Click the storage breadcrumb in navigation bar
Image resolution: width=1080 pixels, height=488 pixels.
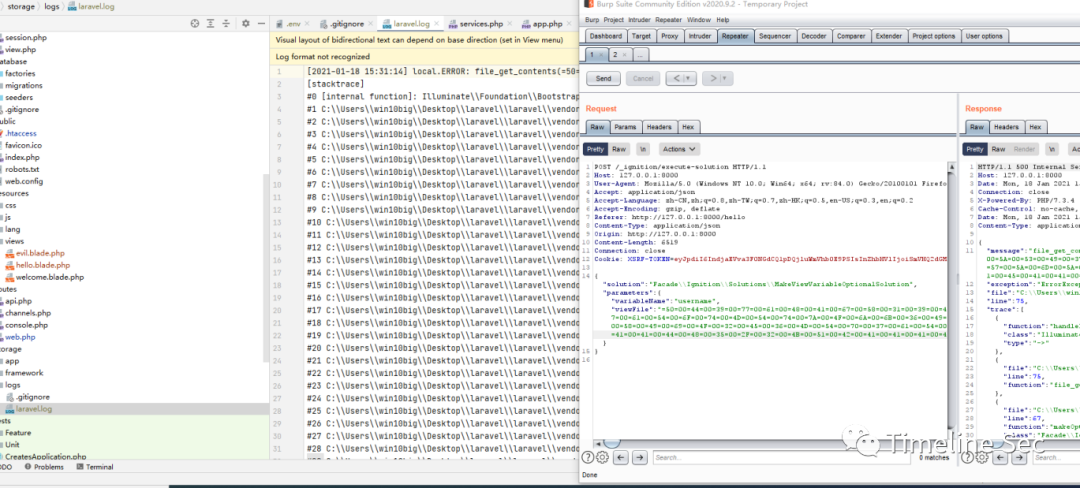point(21,6)
